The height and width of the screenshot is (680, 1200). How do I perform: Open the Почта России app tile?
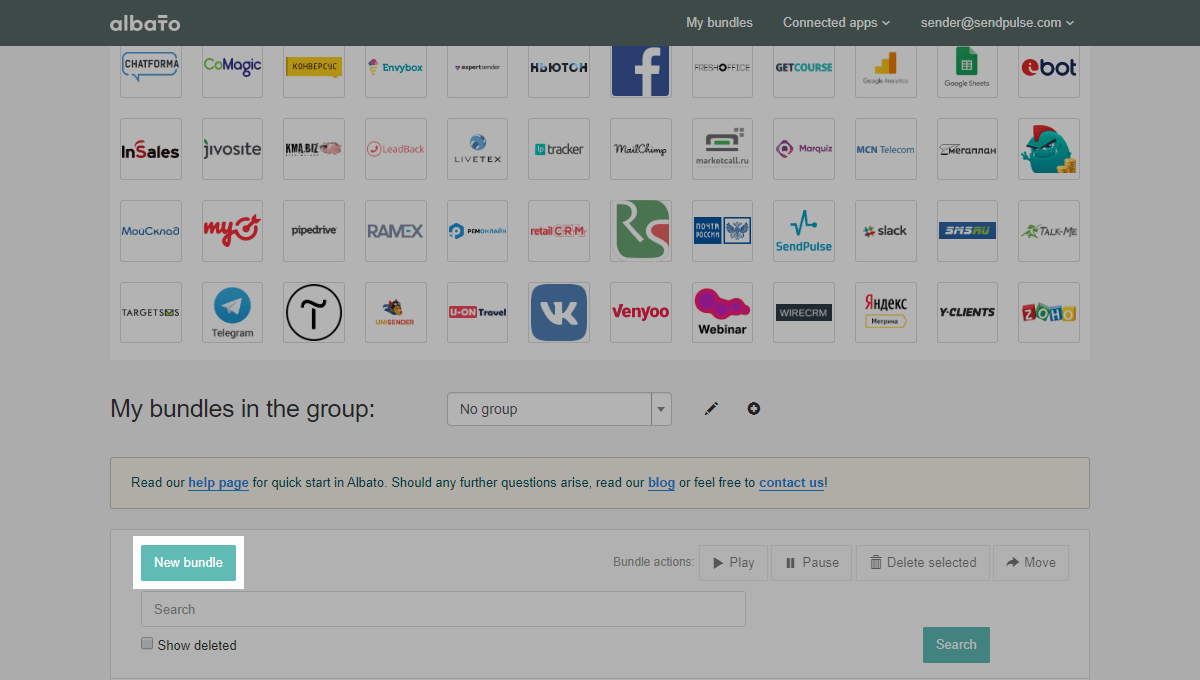722,231
